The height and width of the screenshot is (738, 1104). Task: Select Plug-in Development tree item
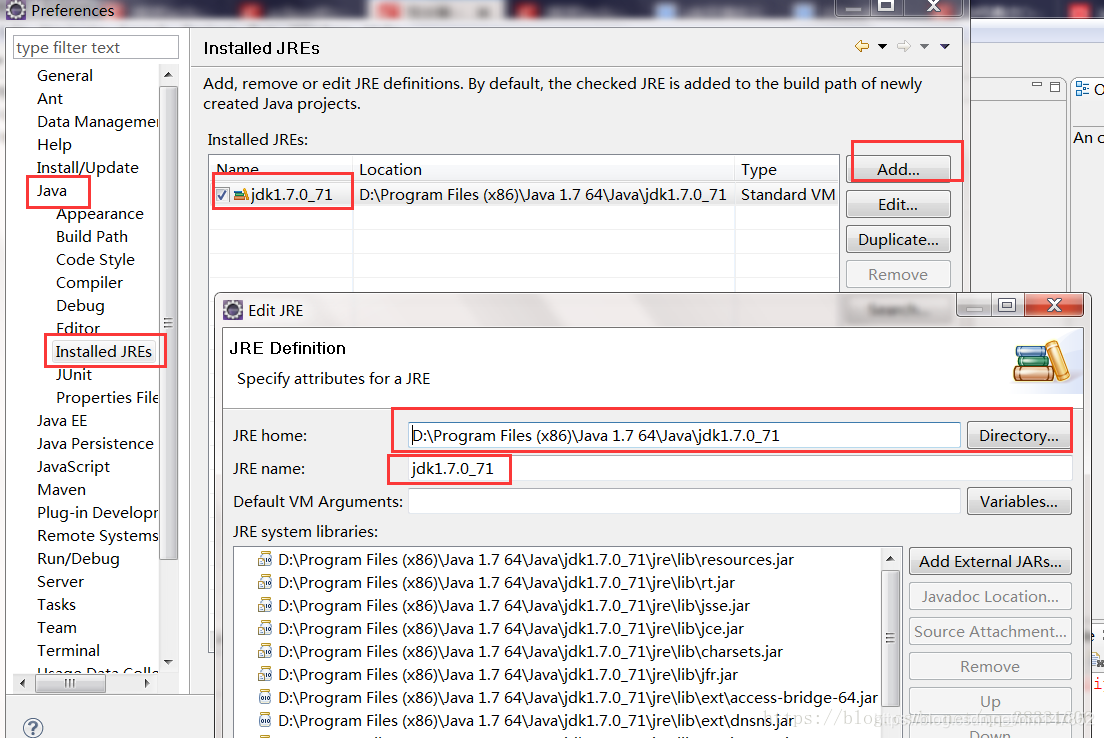pos(97,513)
